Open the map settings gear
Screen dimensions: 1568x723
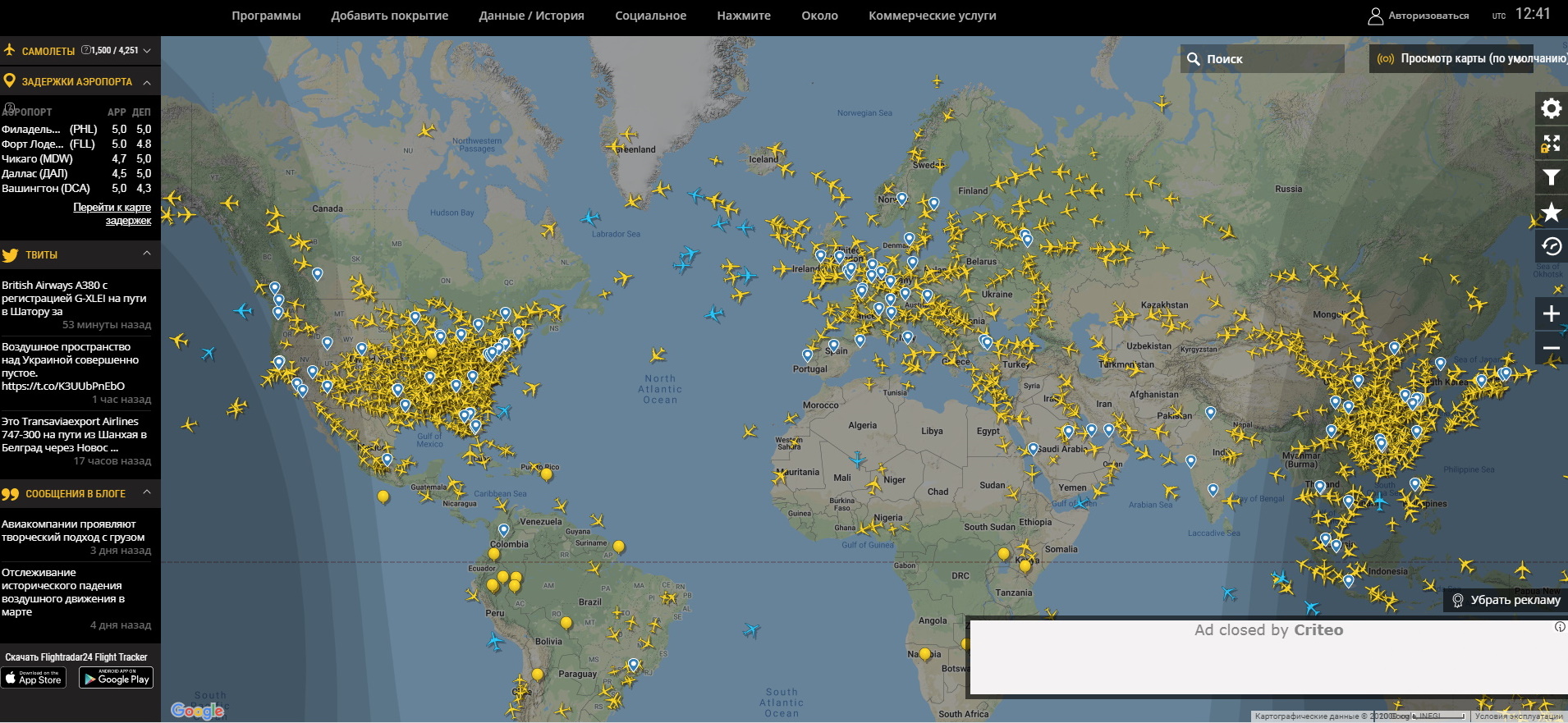(x=1551, y=108)
